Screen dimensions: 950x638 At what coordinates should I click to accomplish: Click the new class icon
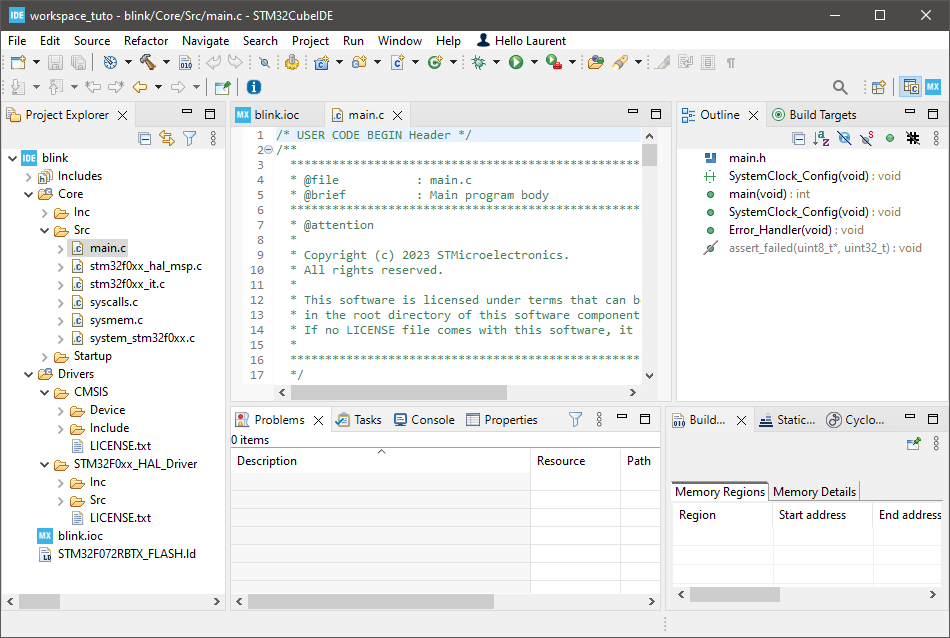tap(434, 62)
